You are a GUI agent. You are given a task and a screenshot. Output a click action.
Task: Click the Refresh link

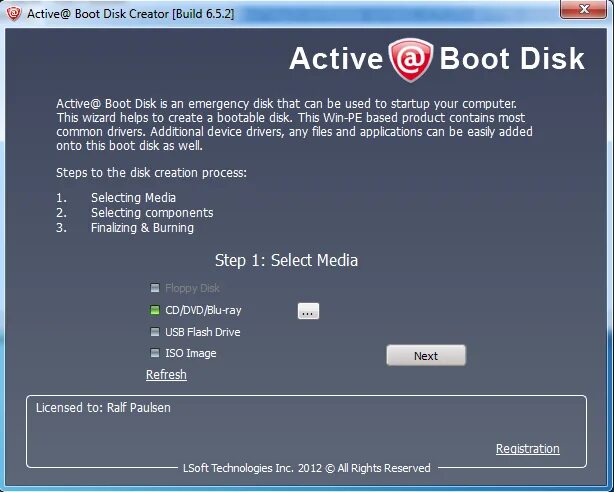[x=166, y=374]
